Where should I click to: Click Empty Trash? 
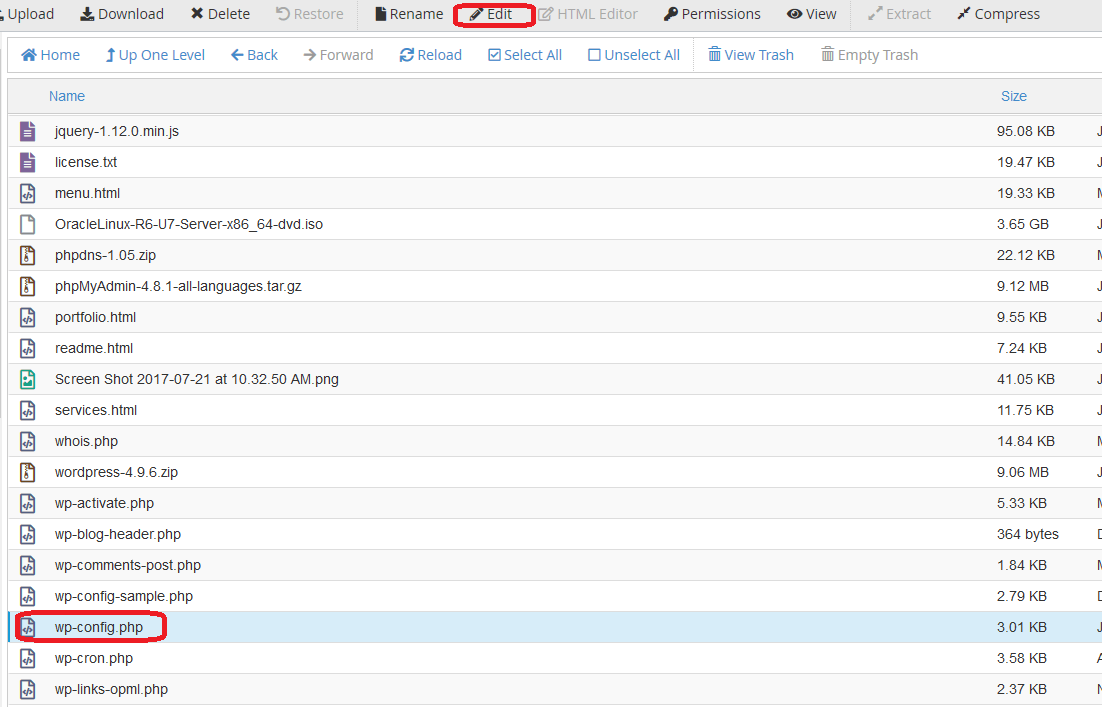click(x=869, y=54)
